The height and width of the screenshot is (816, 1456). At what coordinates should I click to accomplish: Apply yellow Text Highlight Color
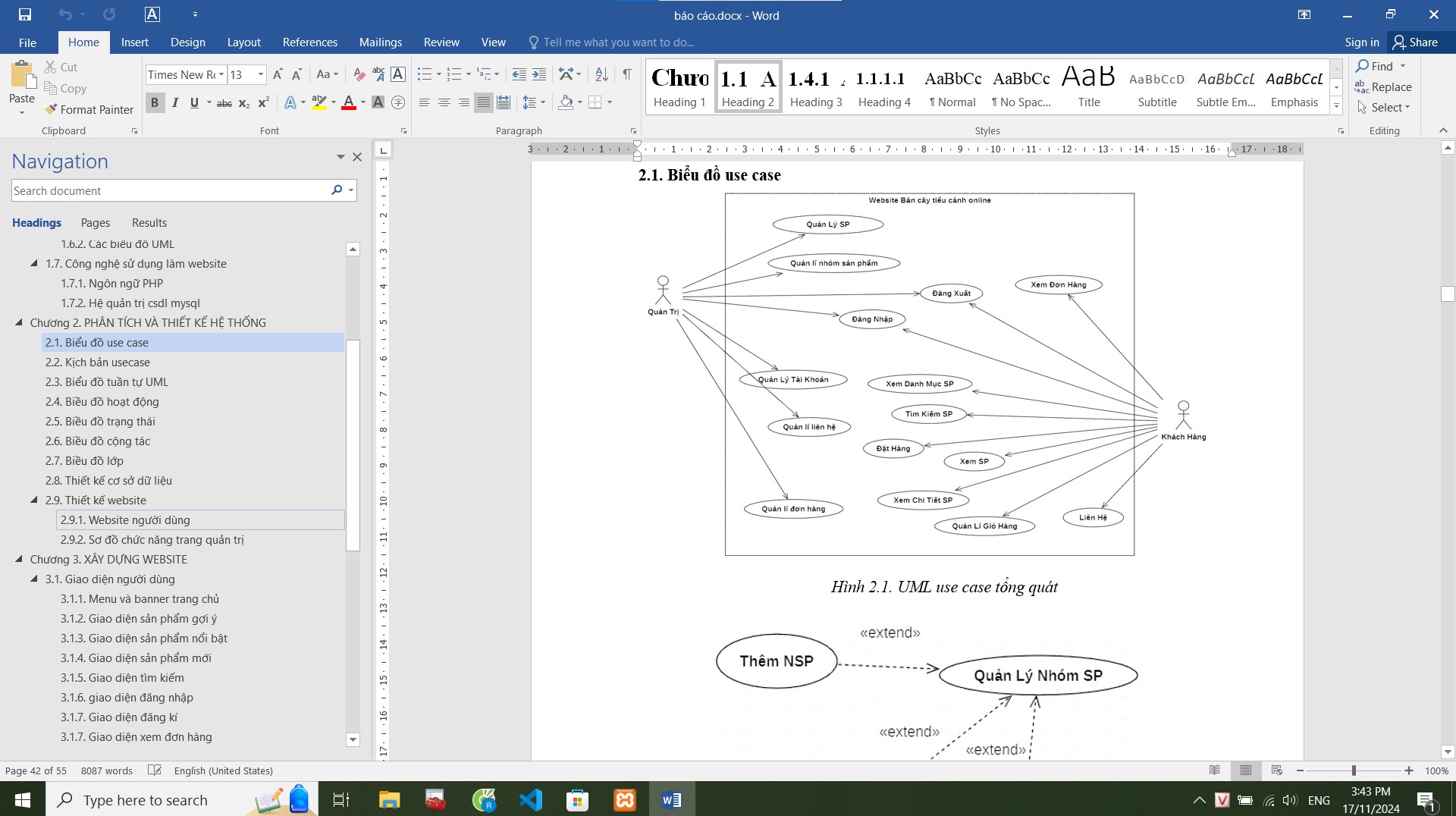click(319, 102)
